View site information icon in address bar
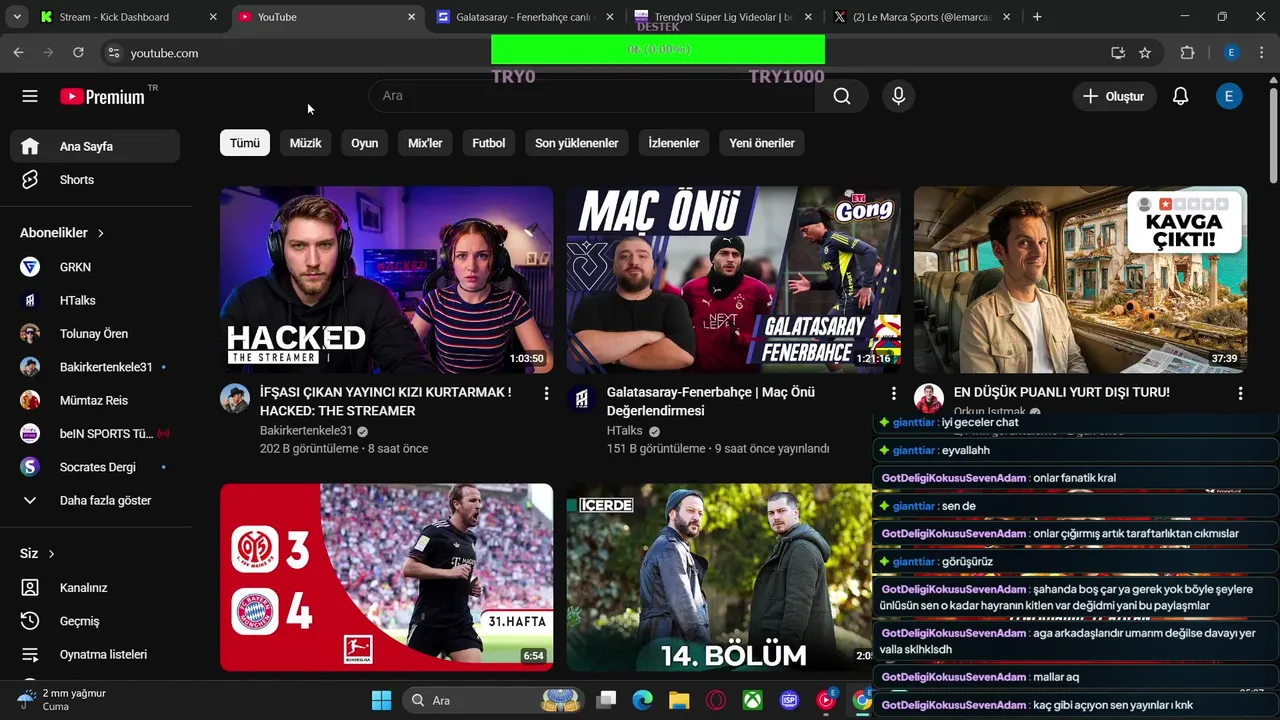1280x720 pixels. [x=113, y=53]
